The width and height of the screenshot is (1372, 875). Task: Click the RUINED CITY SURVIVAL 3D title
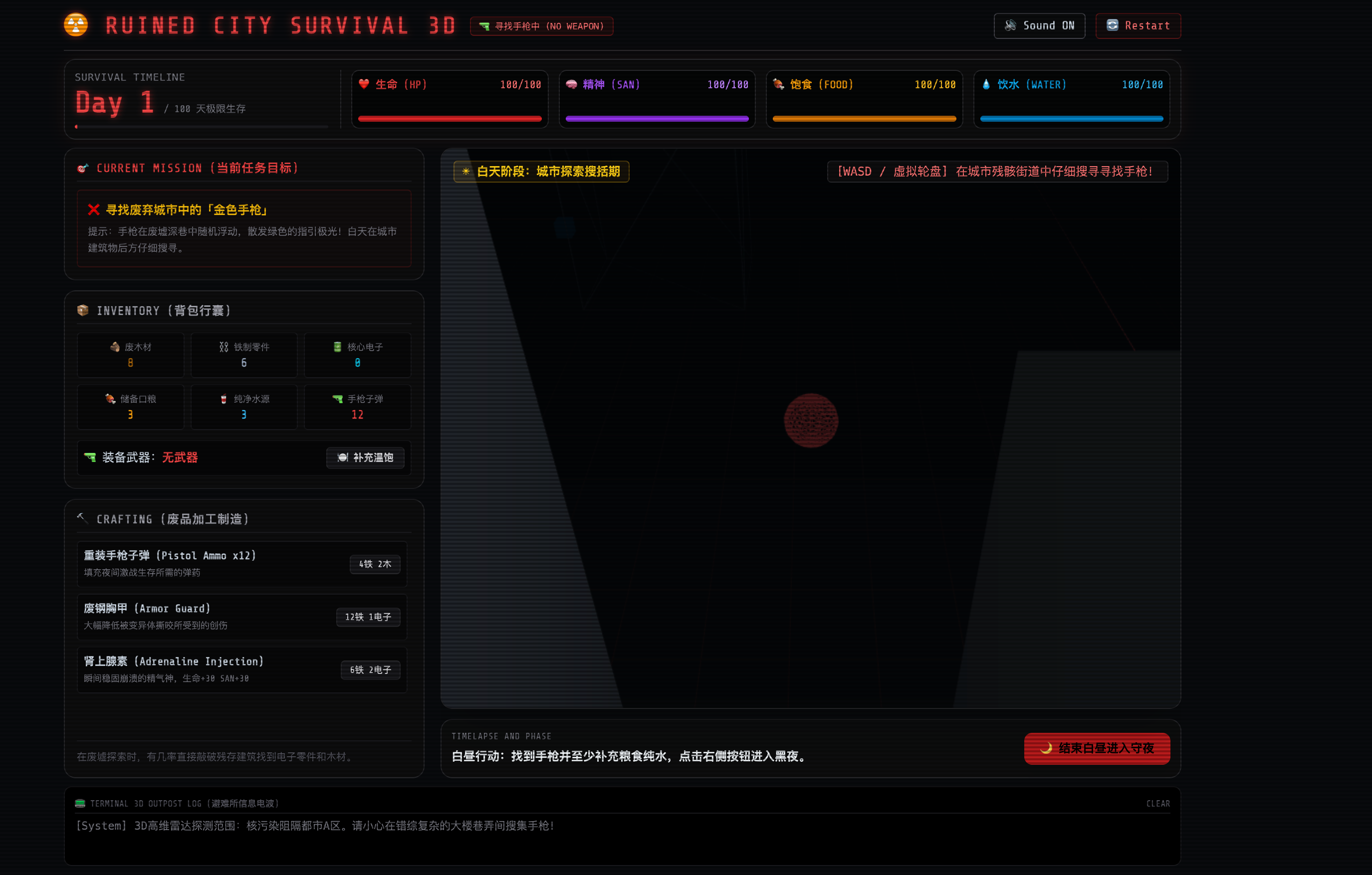[x=280, y=25]
